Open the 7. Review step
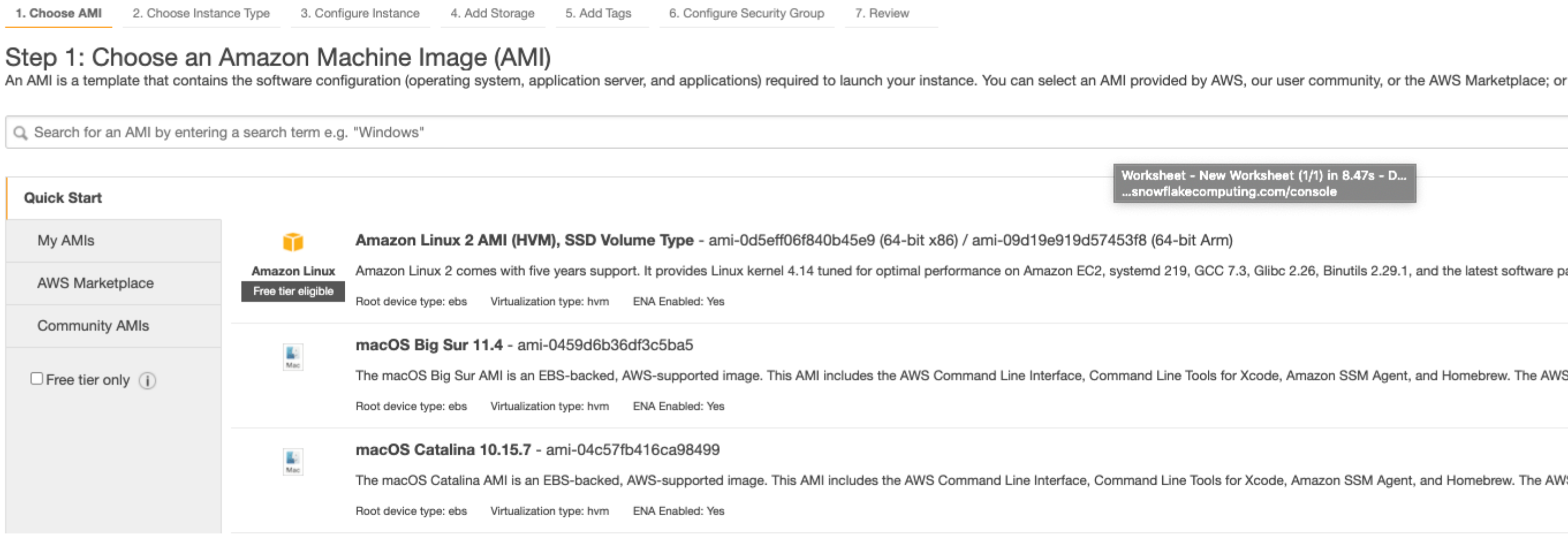 (x=881, y=13)
